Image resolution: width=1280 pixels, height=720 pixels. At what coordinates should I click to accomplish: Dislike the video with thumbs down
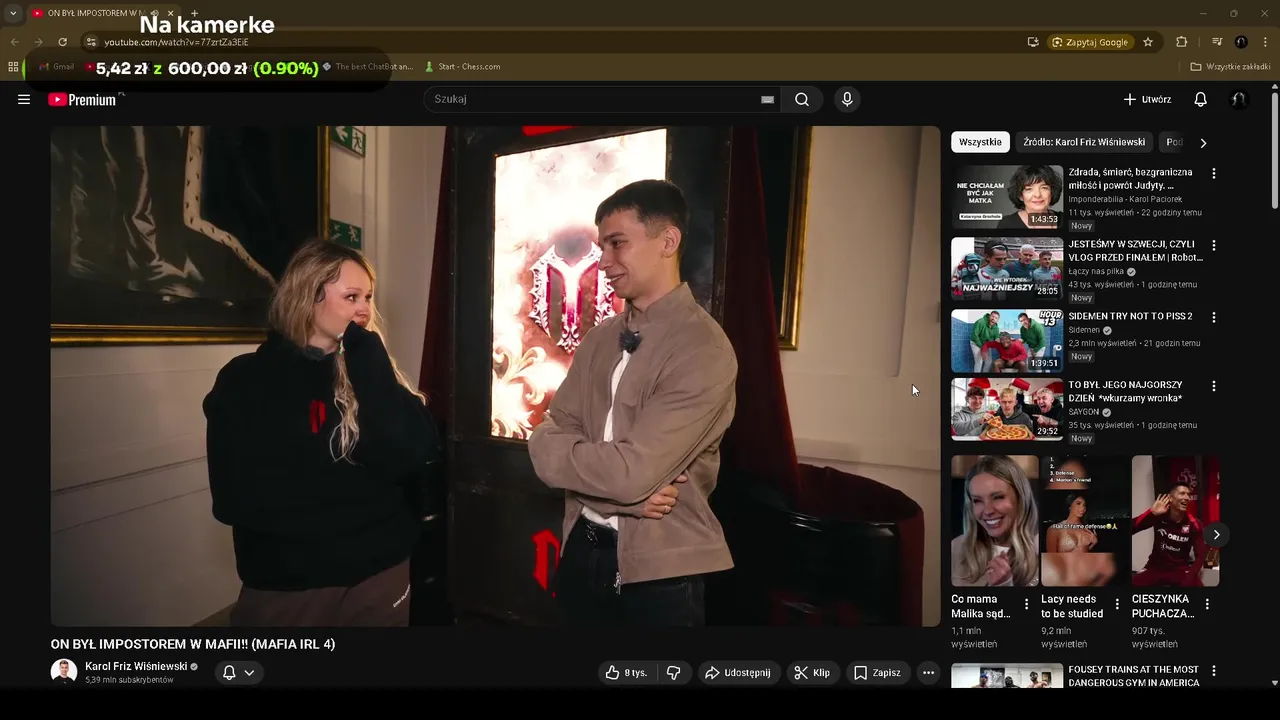[674, 673]
